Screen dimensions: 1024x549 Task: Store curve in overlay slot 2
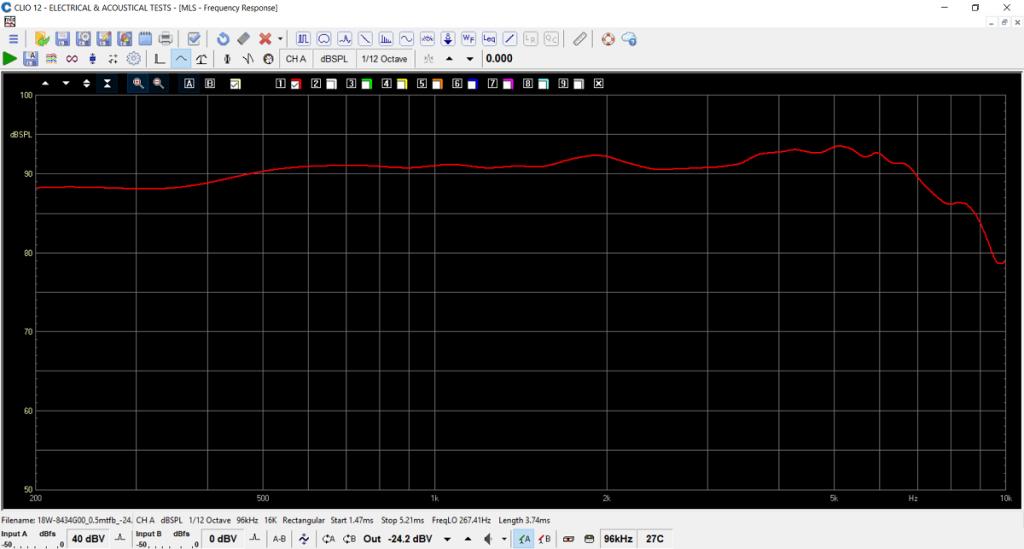315,84
